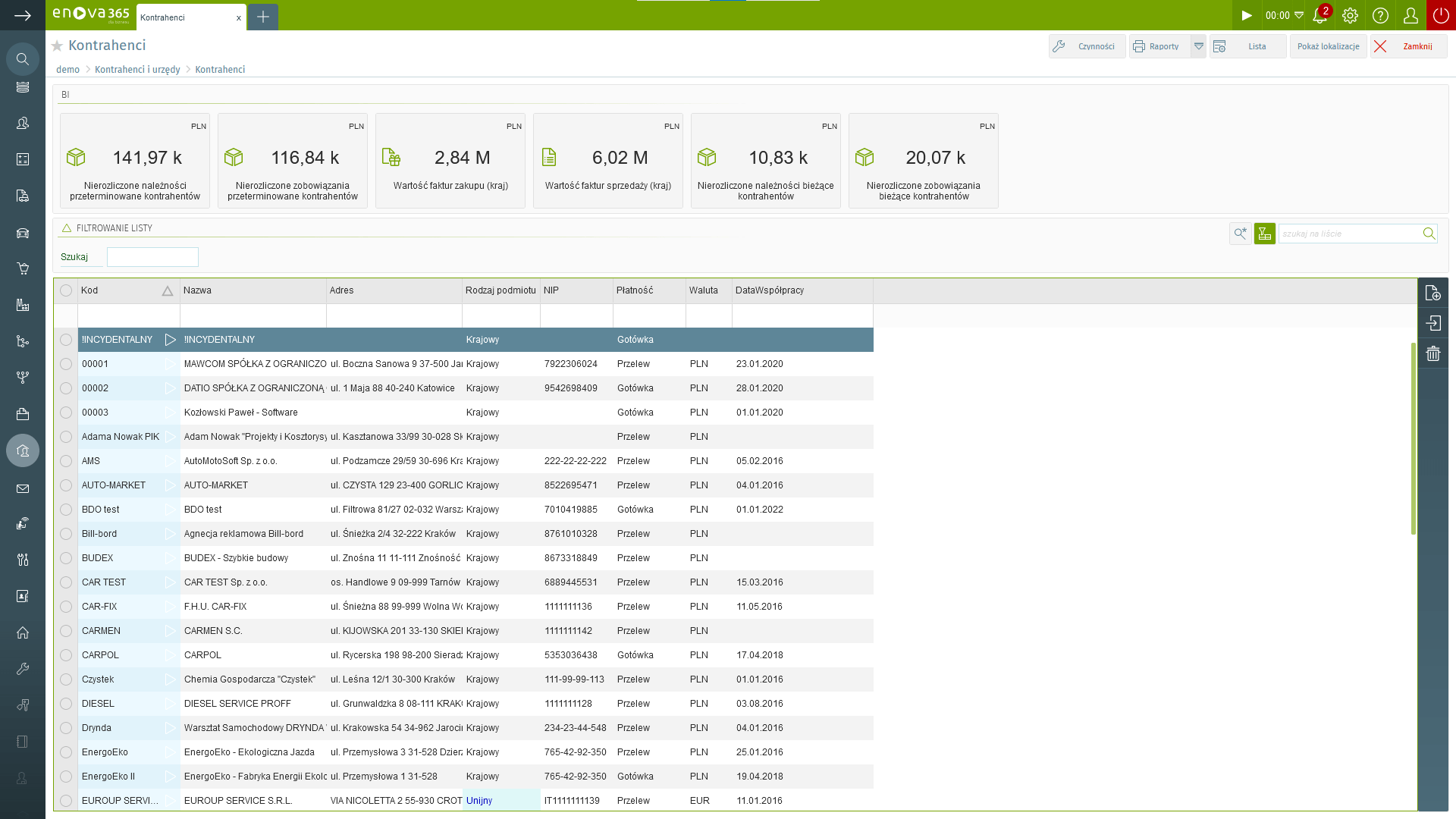
Task: Open the home icon in sidebar
Action: (23, 632)
